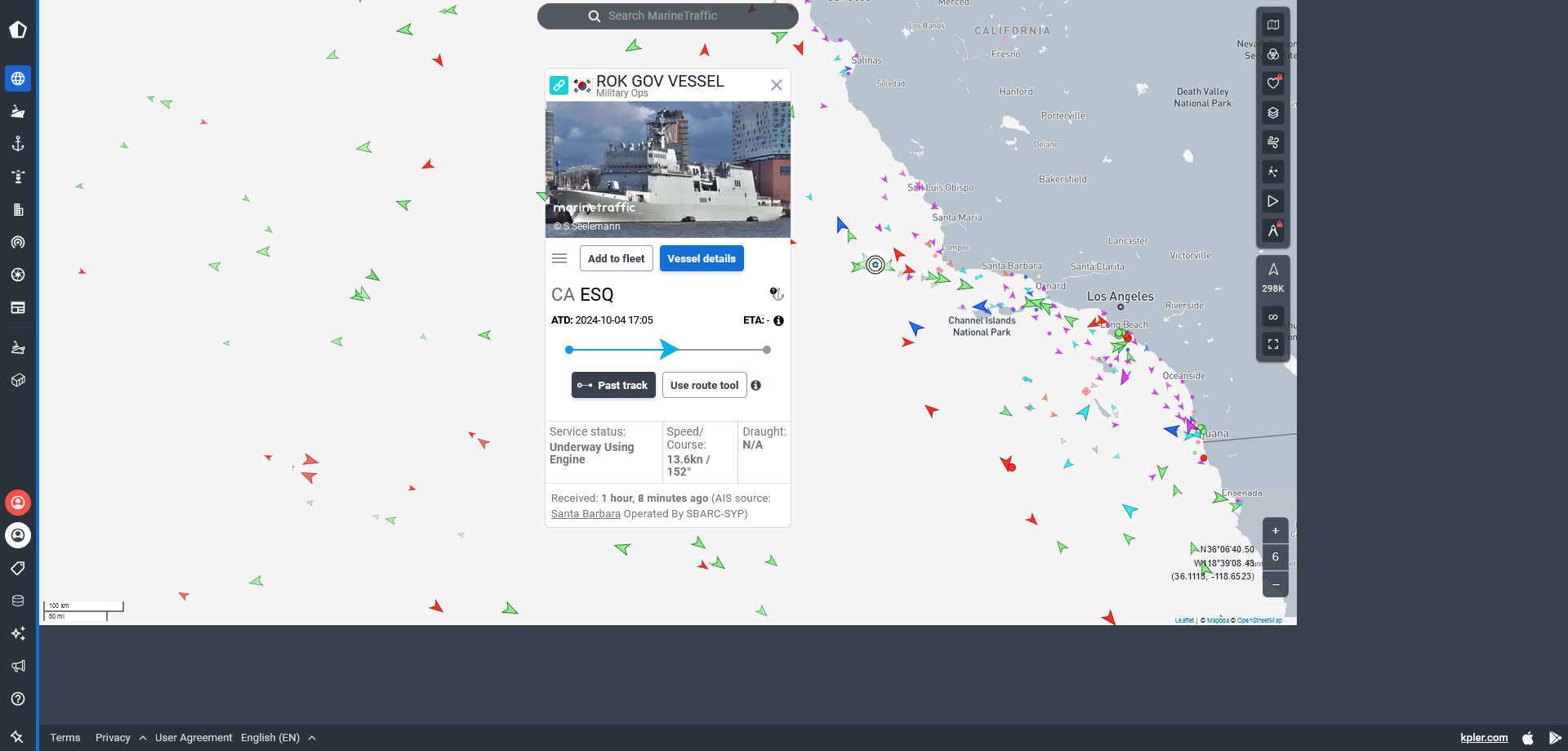Focus the Search MarineTraffic field
The width and height of the screenshot is (1568, 751).
pyautogui.click(x=668, y=16)
